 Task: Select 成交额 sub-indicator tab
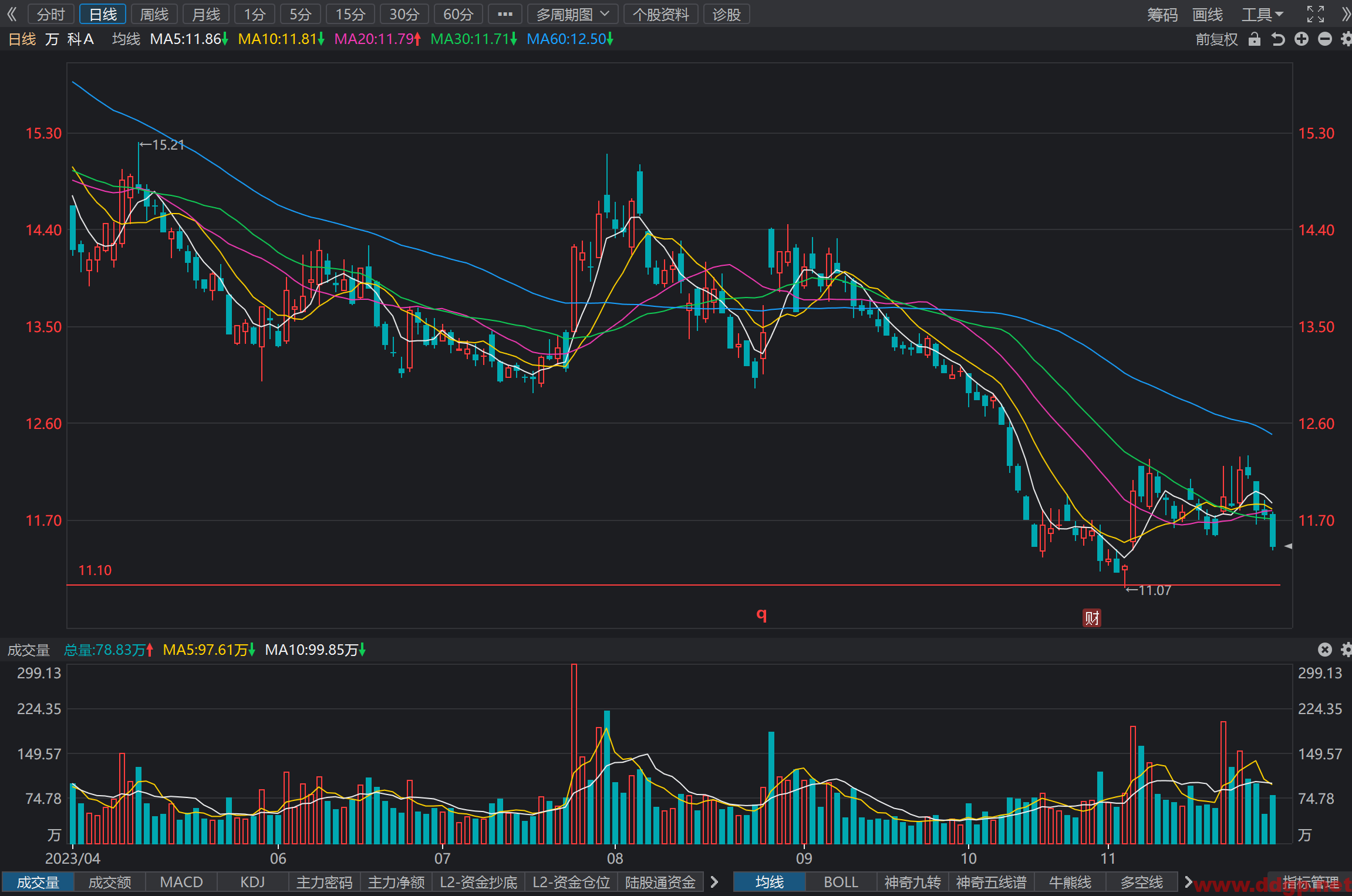pyautogui.click(x=110, y=882)
